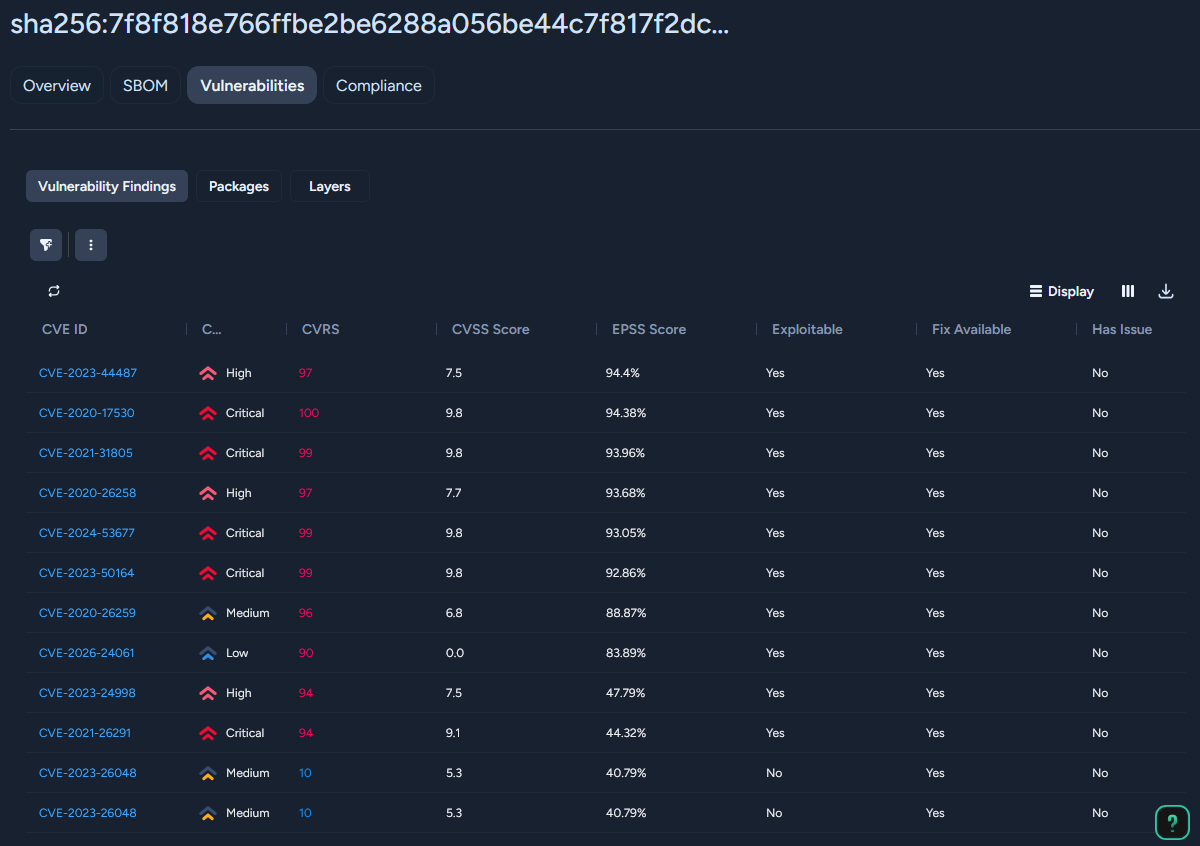Click the High severity icon for CVE-2023-24998
The image size is (1200, 846).
[208, 693]
